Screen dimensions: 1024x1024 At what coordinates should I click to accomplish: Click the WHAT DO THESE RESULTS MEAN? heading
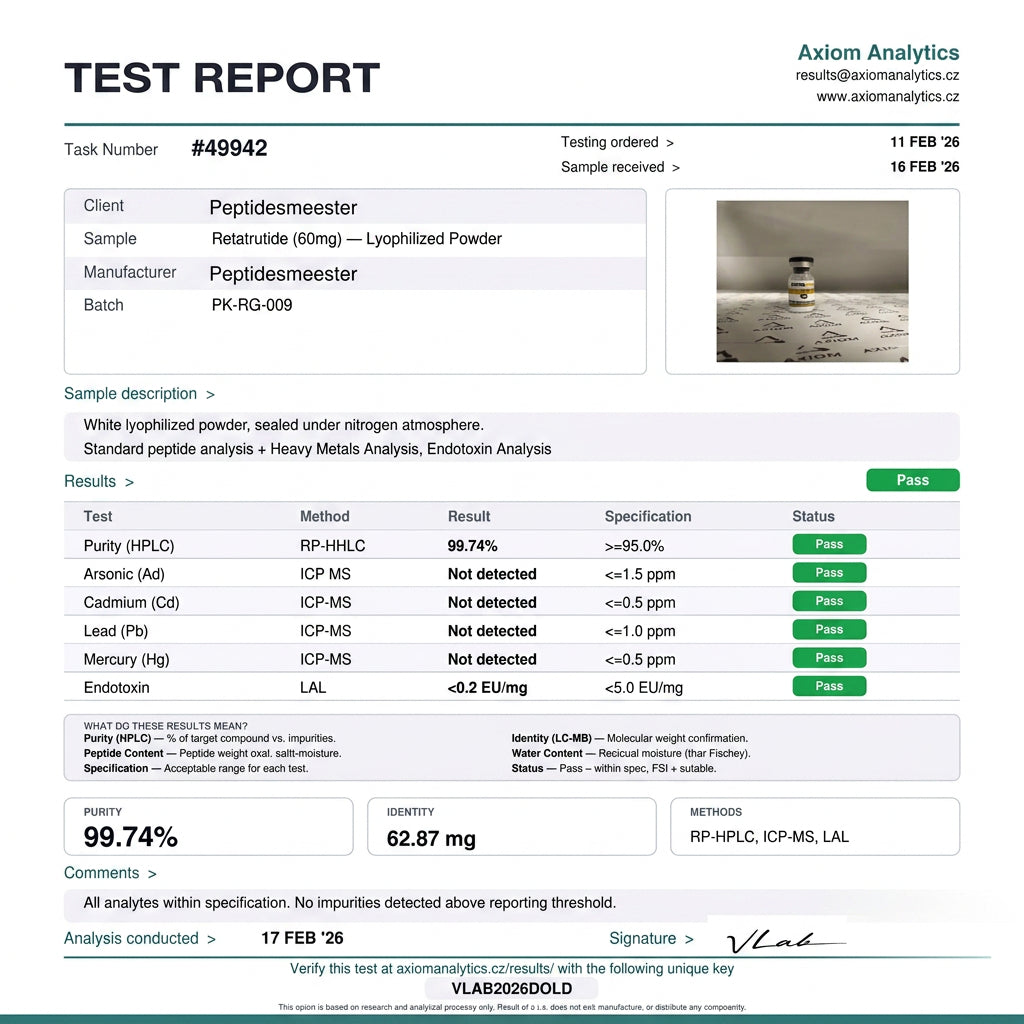click(x=165, y=726)
